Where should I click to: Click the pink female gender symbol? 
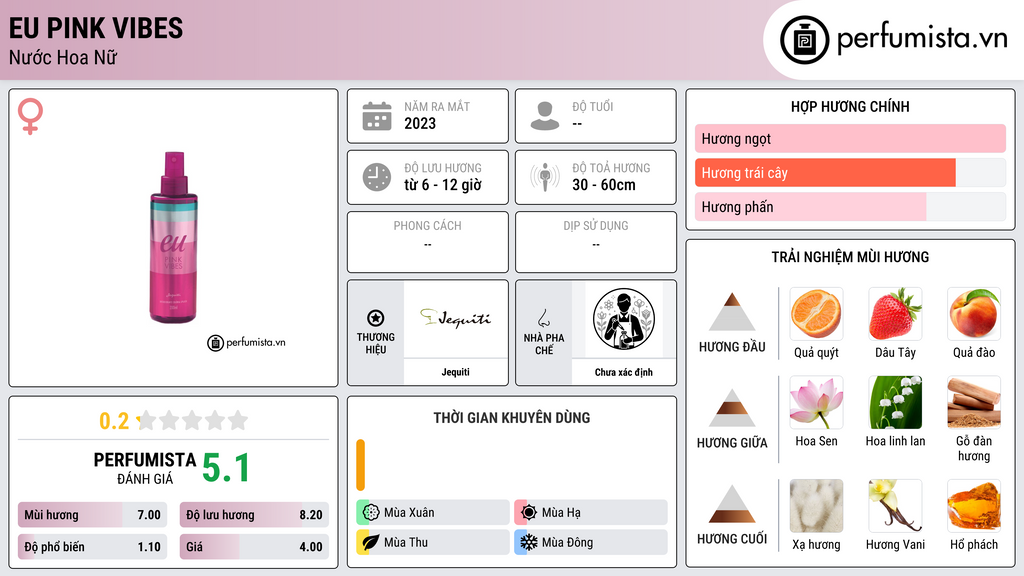coord(30,116)
